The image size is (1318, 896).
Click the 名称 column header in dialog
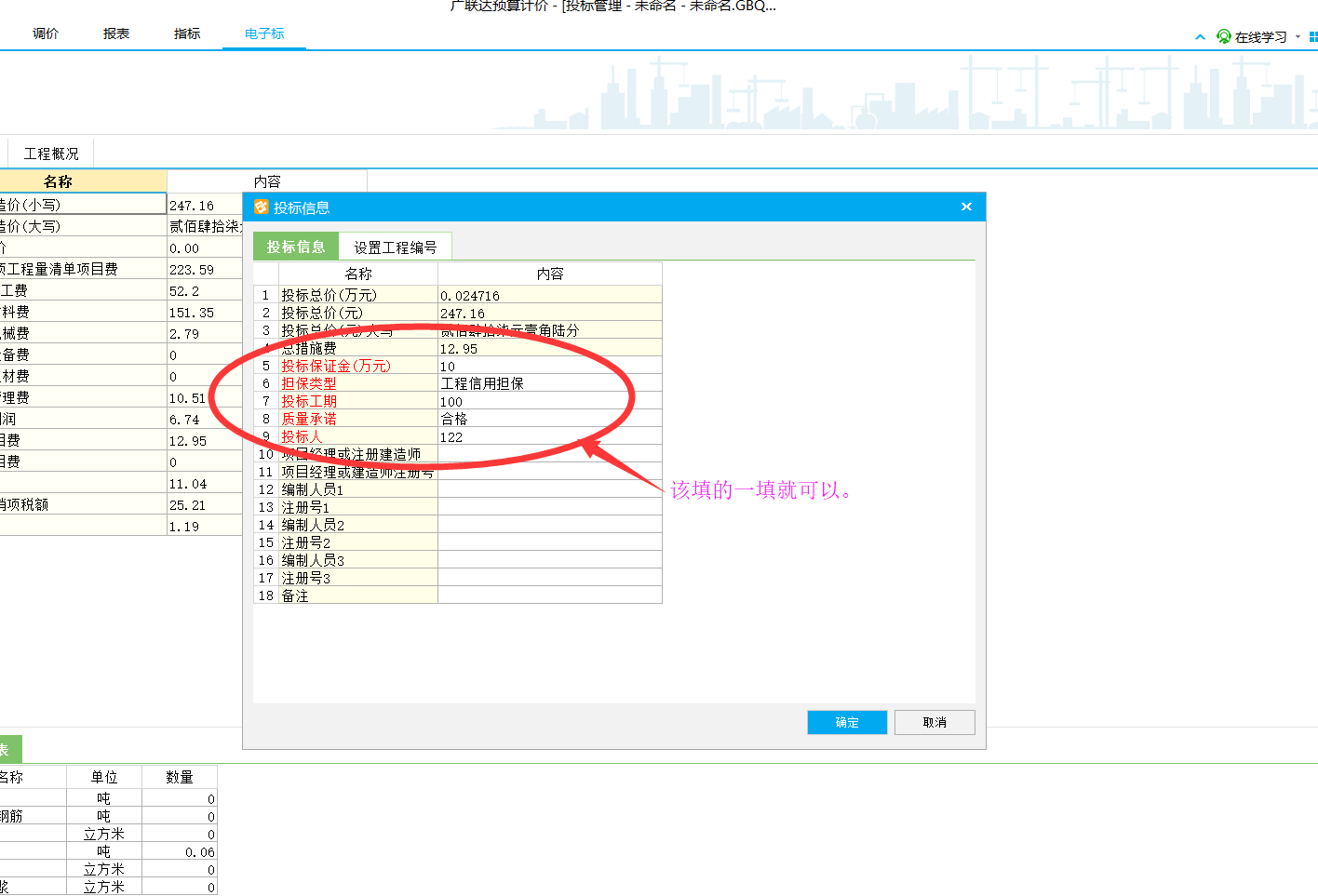tap(358, 274)
